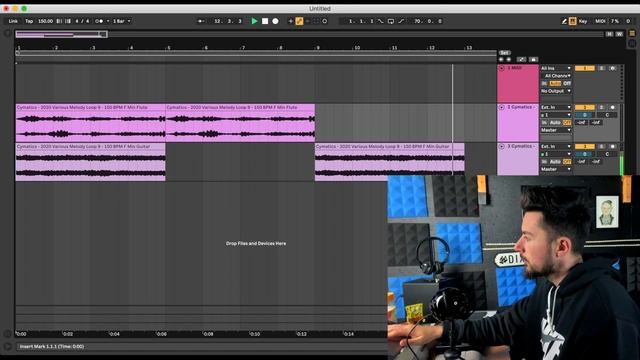
Task: Click the Tap tempo button
Action: click(29, 21)
